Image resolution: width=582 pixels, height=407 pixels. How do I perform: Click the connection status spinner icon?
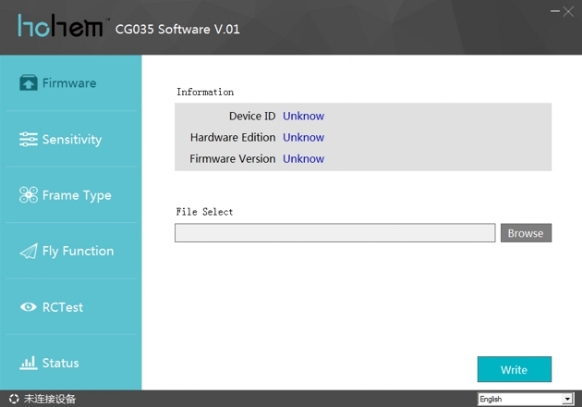tap(14, 399)
